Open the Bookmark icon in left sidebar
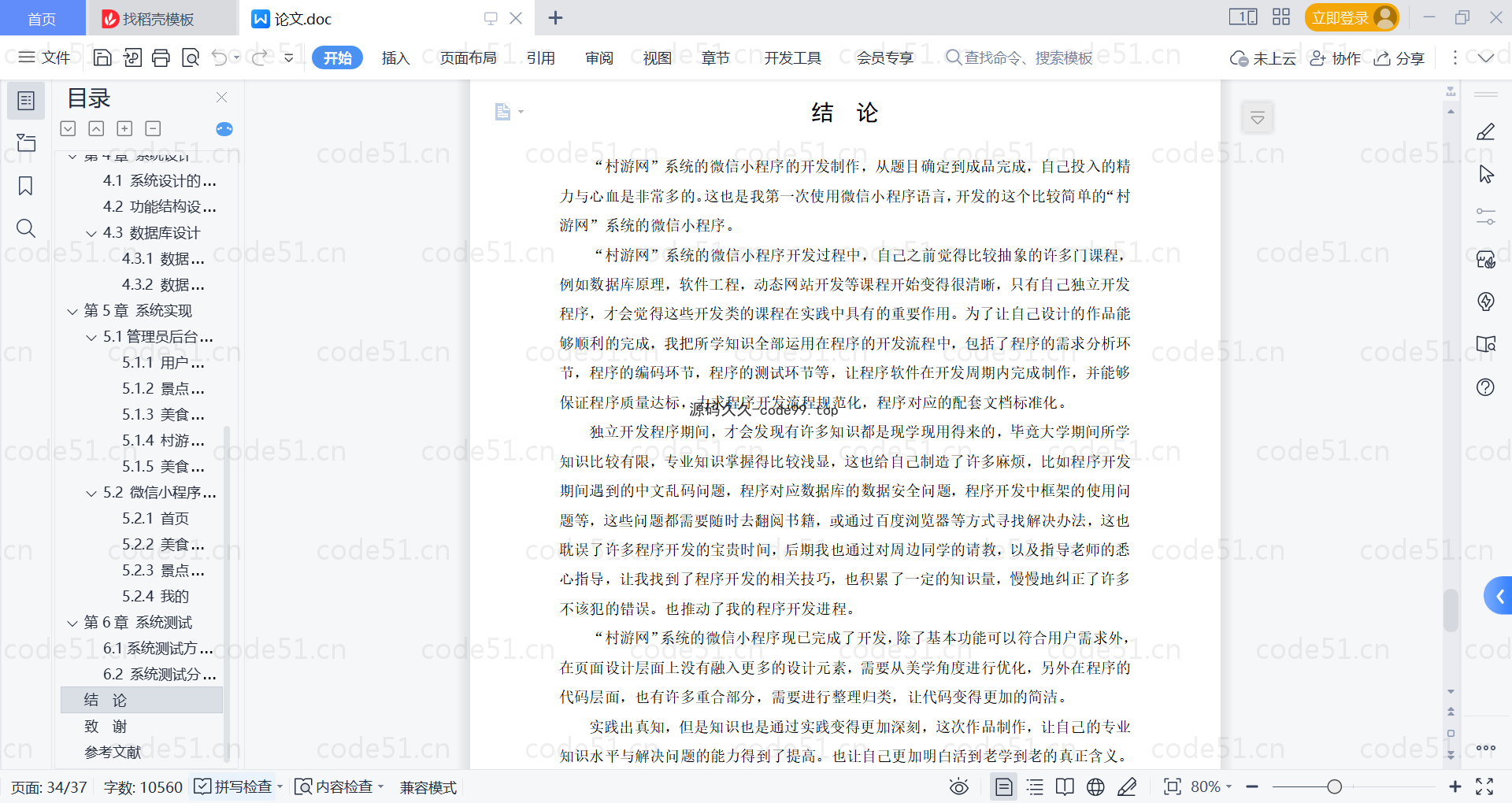 [26, 186]
